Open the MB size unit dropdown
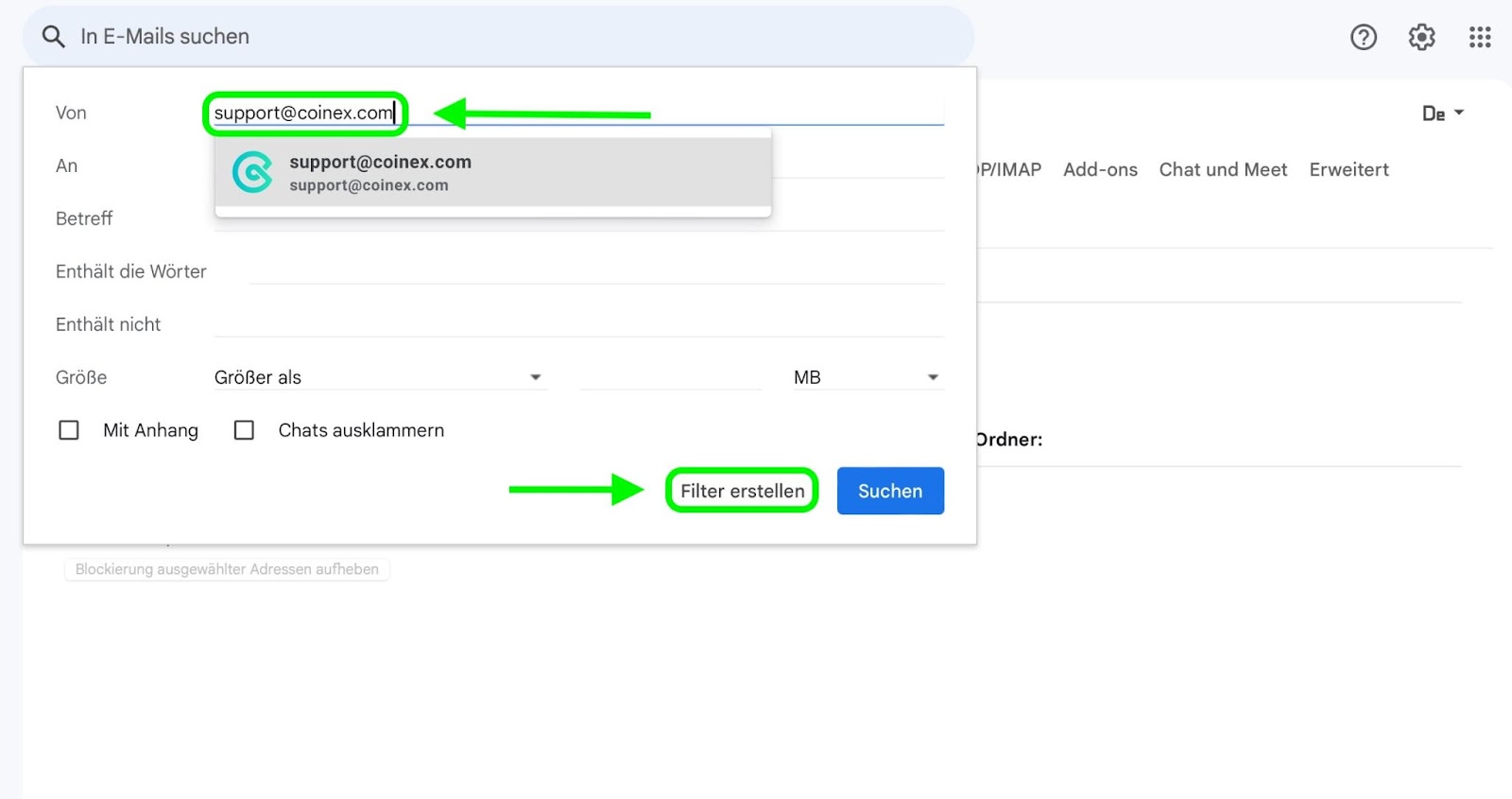The height and width of the screenshot is (799, 1512). [x=868, y=377]
